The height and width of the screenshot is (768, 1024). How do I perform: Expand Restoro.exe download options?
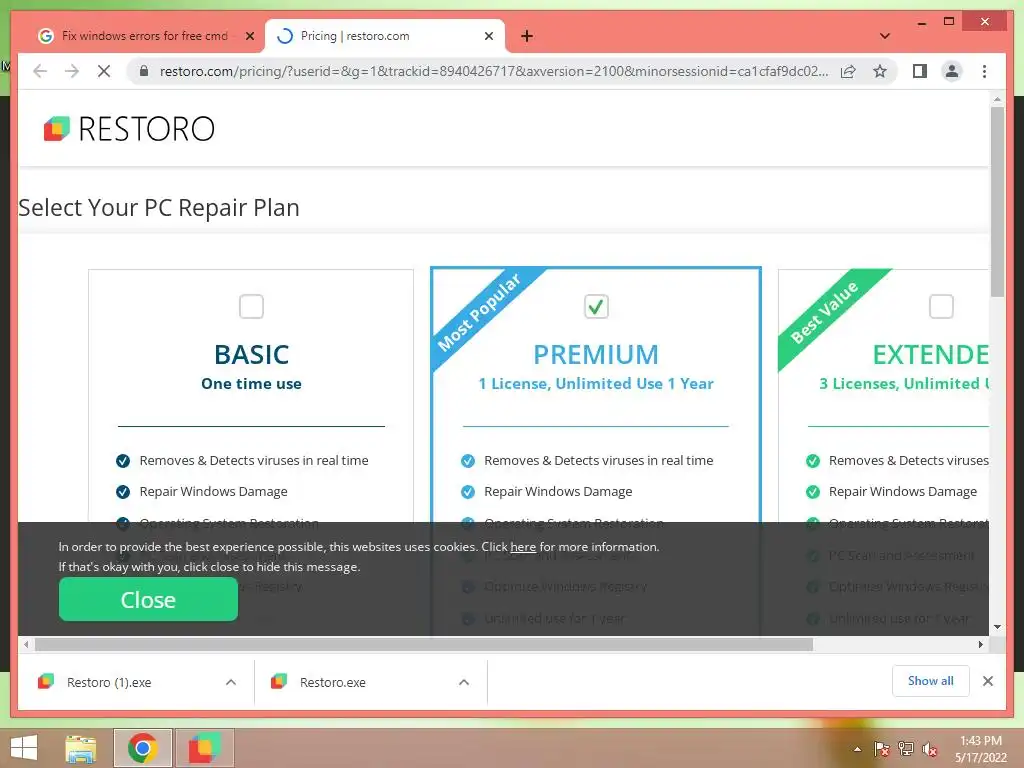coord(464,682)
